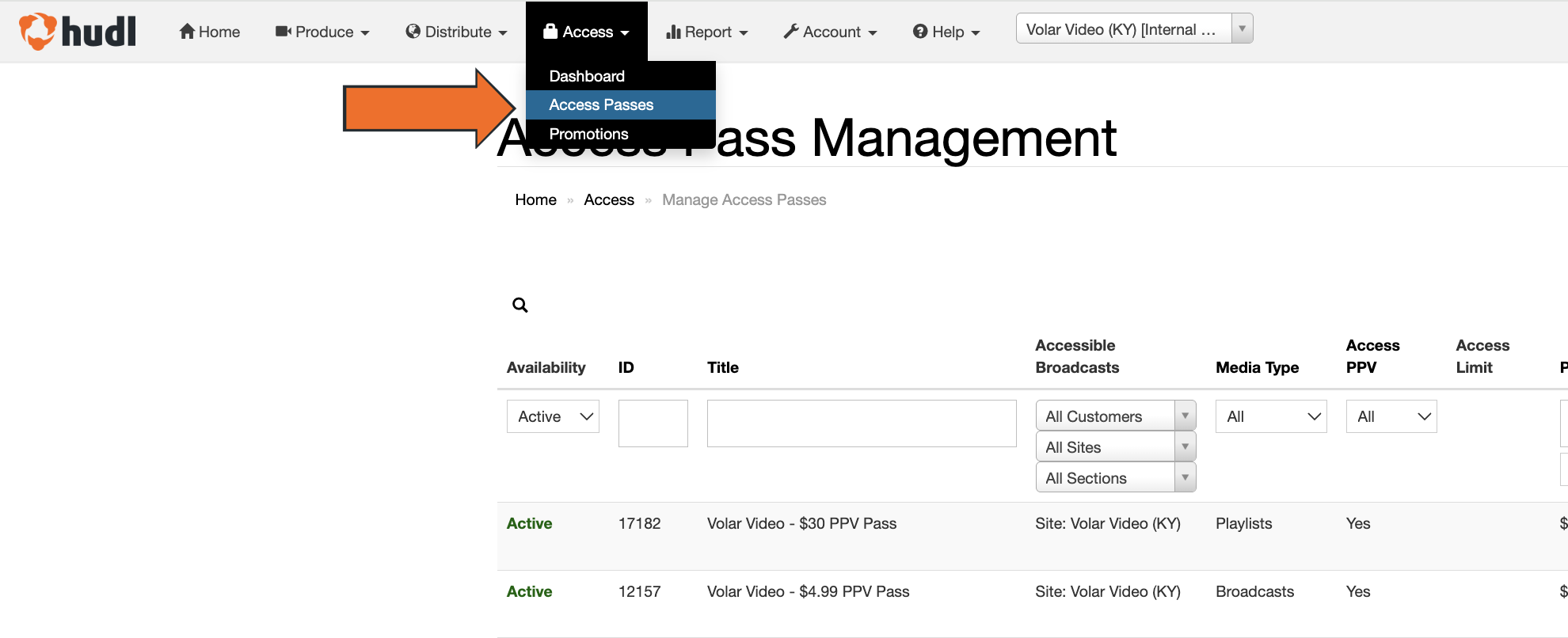Screen dimensions: 1568x638
Task: Click Site: Volar Video (KY) in row 17182
Action: [x=1108, y=523]
